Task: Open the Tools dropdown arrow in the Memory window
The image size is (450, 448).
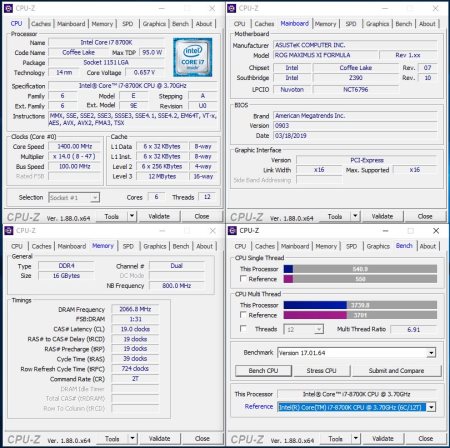Action: [x=132, y=438]
